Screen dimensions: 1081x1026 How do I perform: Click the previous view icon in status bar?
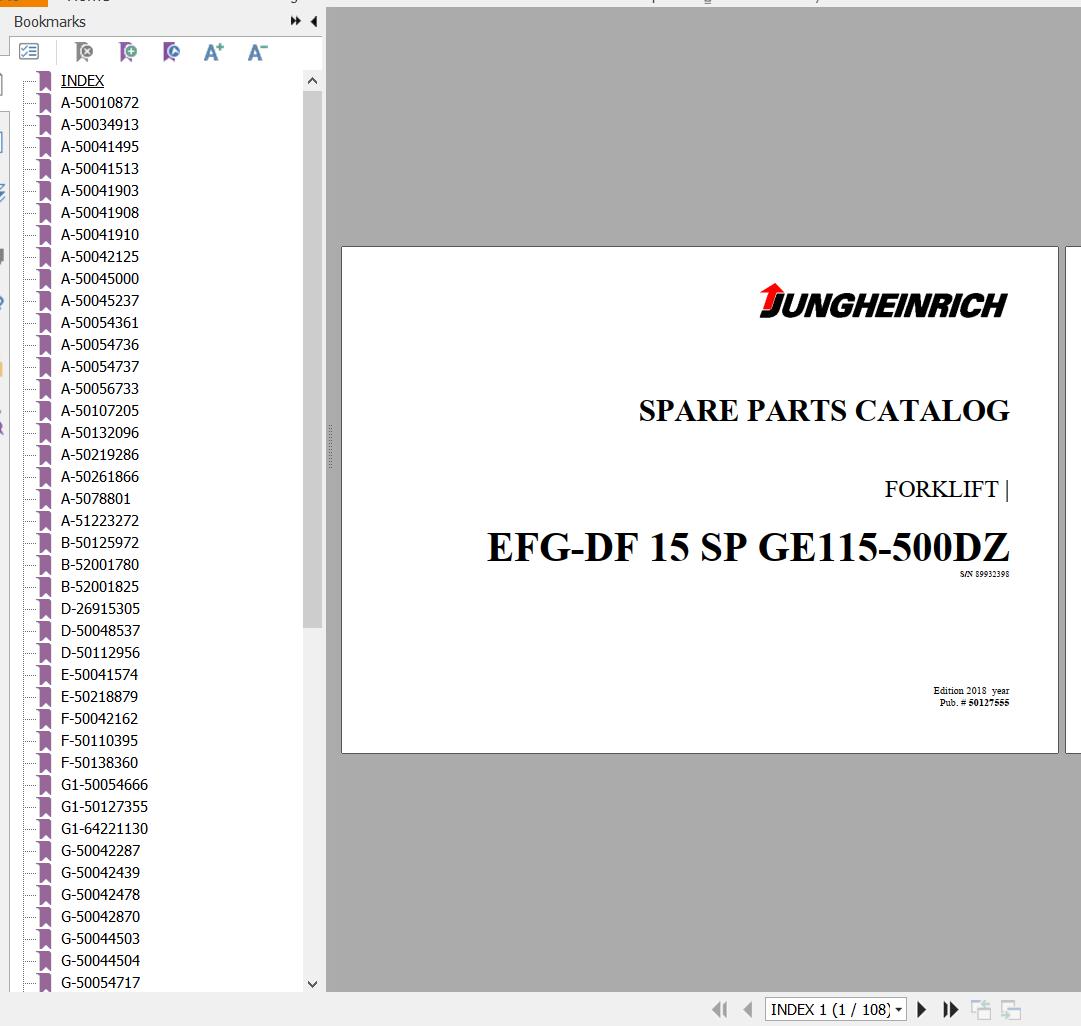point(980,1010)
